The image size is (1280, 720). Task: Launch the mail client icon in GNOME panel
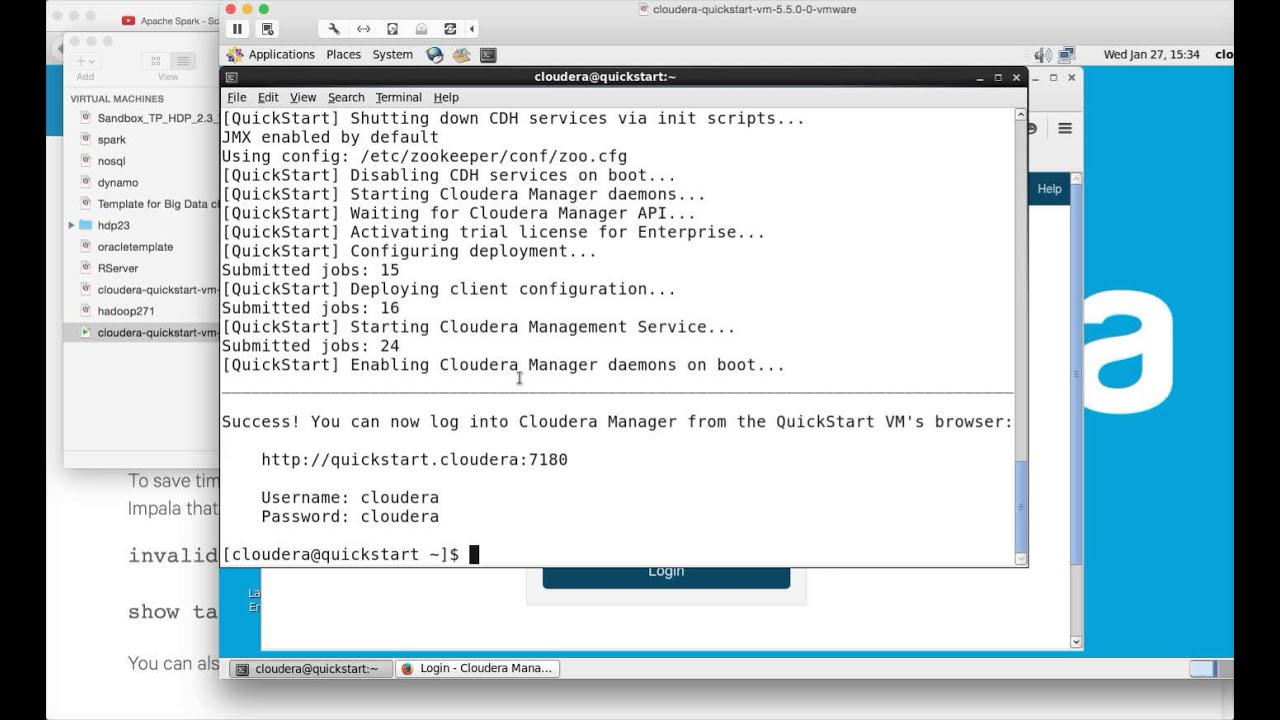click(x=461, y=55)
